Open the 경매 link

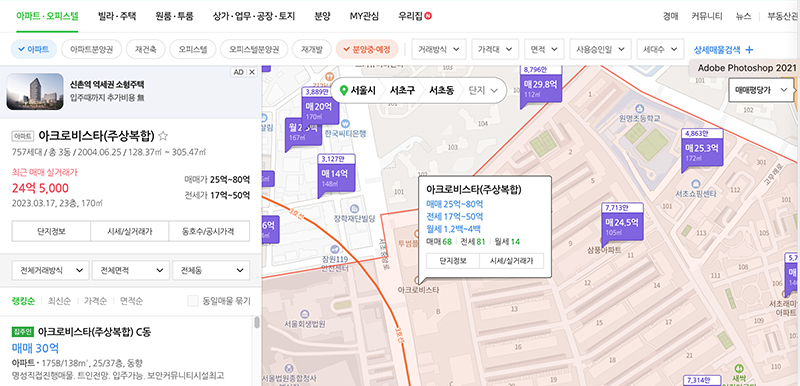(670, 16)
